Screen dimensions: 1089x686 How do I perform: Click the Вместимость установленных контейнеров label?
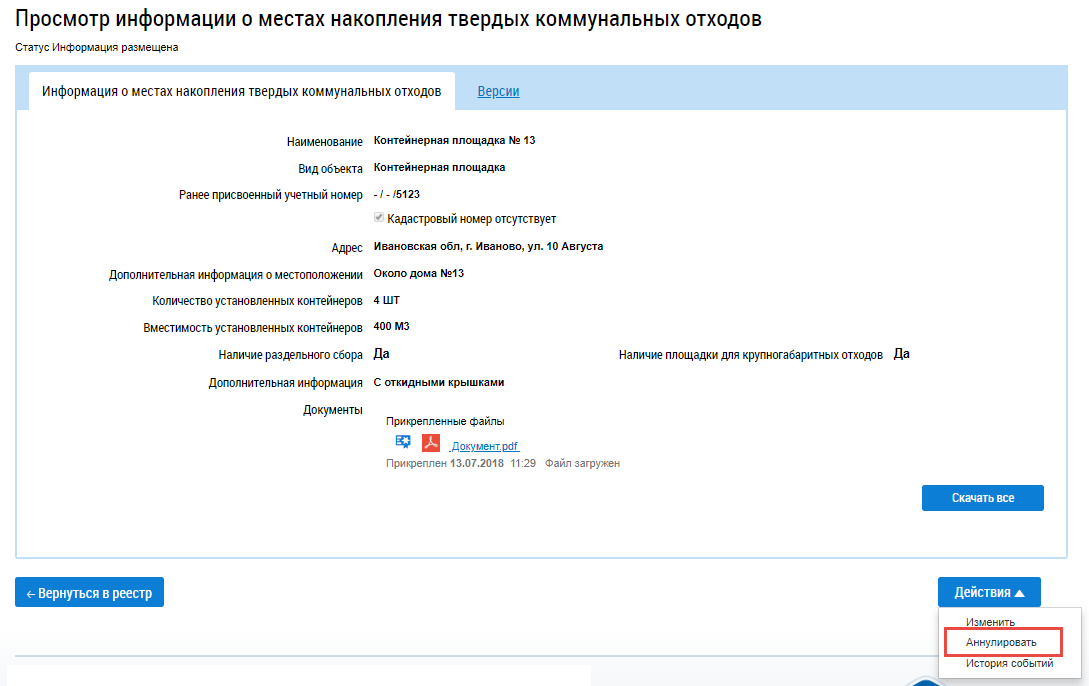[x=253, y=328]
